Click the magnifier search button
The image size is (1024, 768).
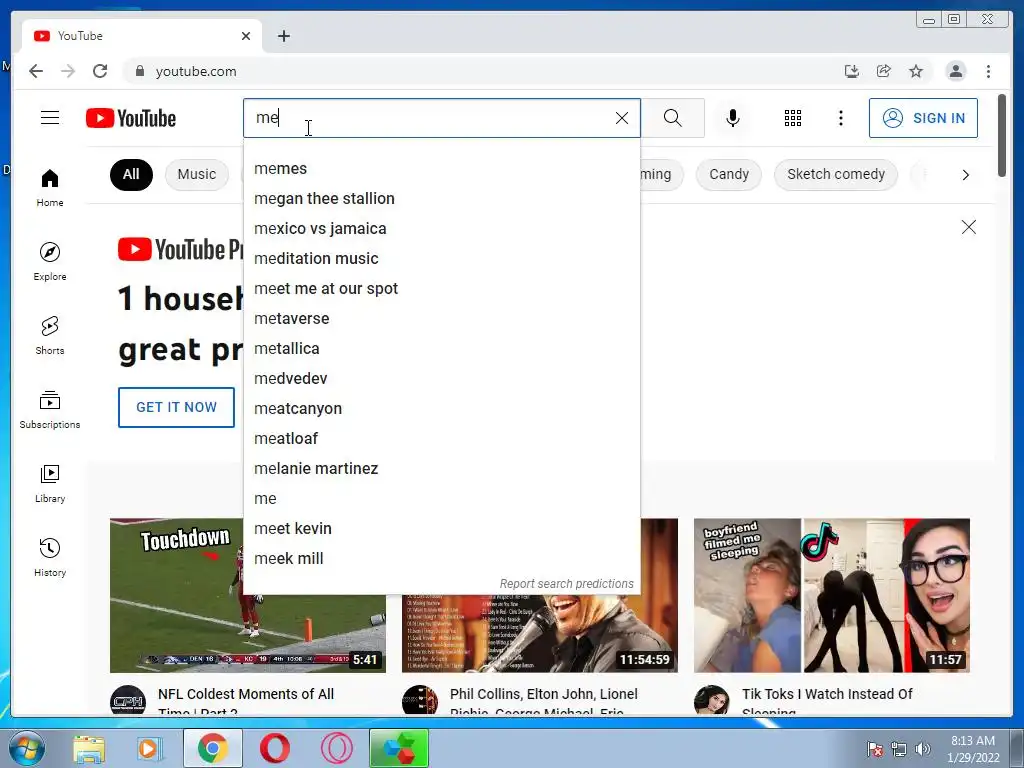pyautogui.click(x=673, y=118)
